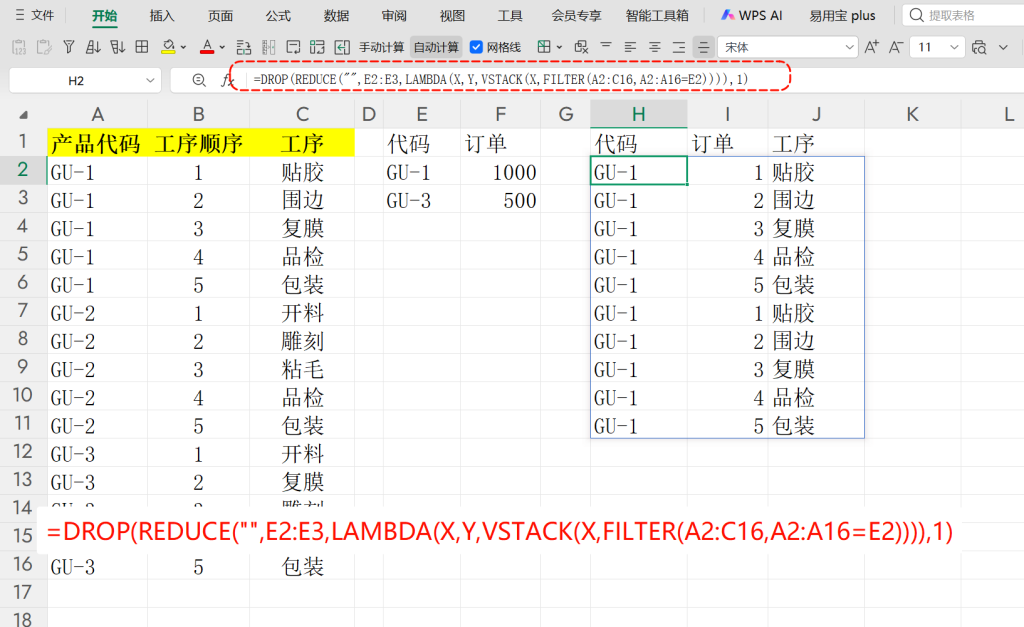Switch to 自动计算 auto calculation
This screenshot has width=1024, height=627.
click(436, 47)
